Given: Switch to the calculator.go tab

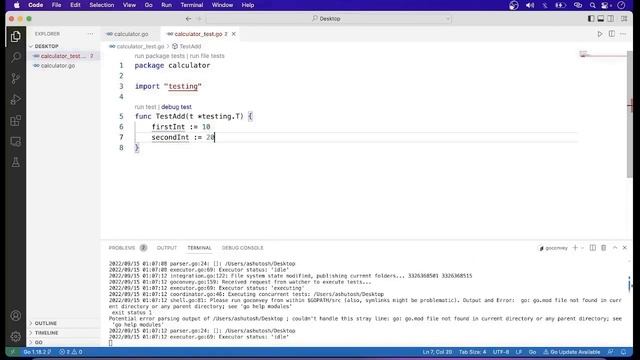Looking at the screenshot, I should click(x=131, y=34).
